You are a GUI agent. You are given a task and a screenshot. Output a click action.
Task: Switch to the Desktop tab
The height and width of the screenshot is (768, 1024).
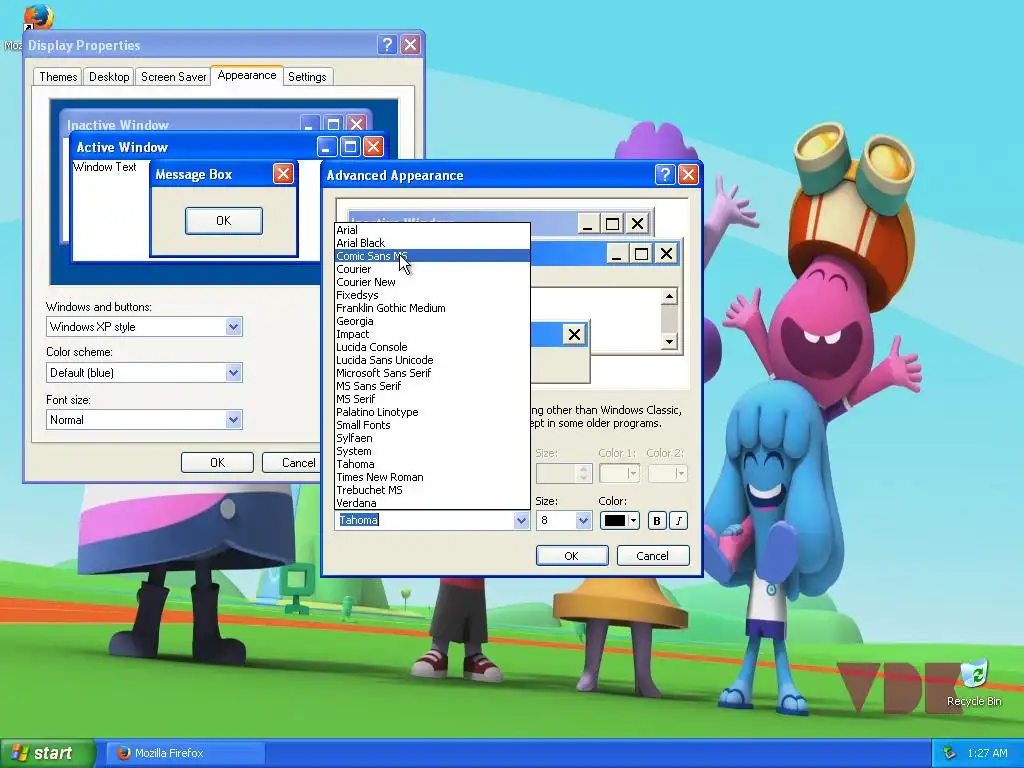pos(109,77)
